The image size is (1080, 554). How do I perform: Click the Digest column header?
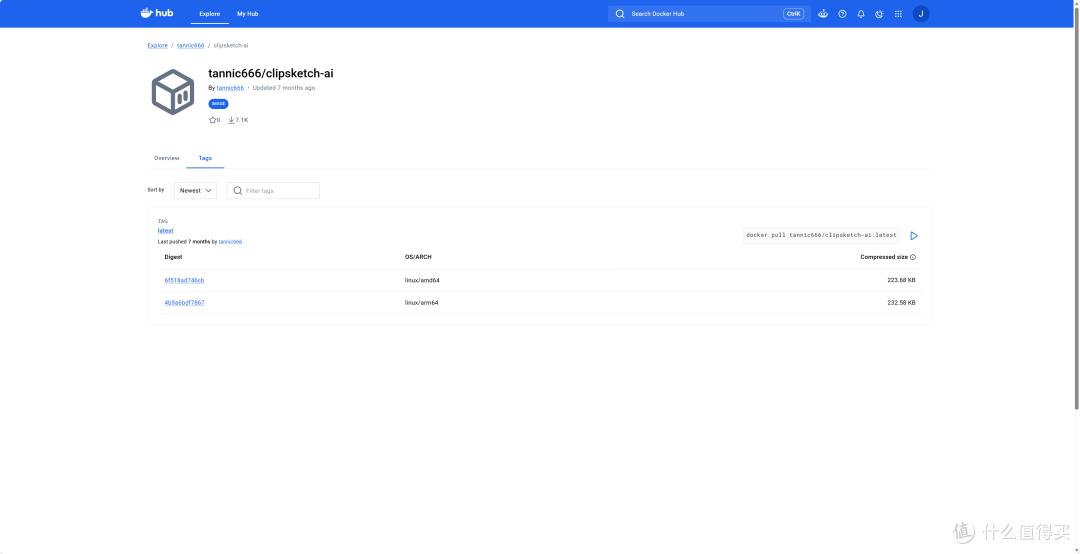coord(174,257)
